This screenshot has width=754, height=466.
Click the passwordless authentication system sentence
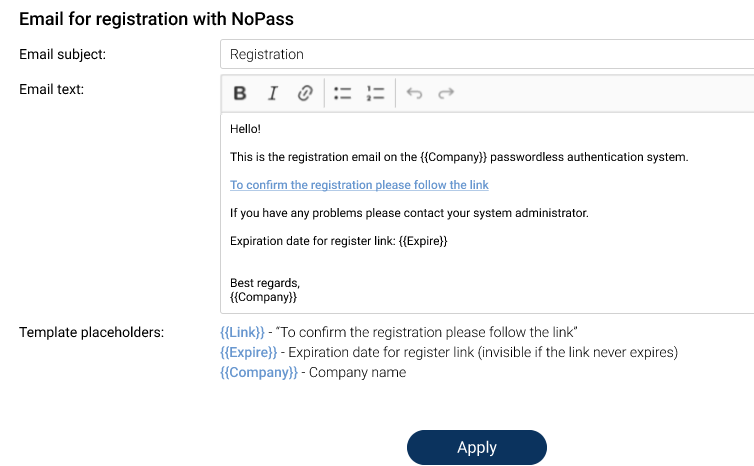coord(459,157)
